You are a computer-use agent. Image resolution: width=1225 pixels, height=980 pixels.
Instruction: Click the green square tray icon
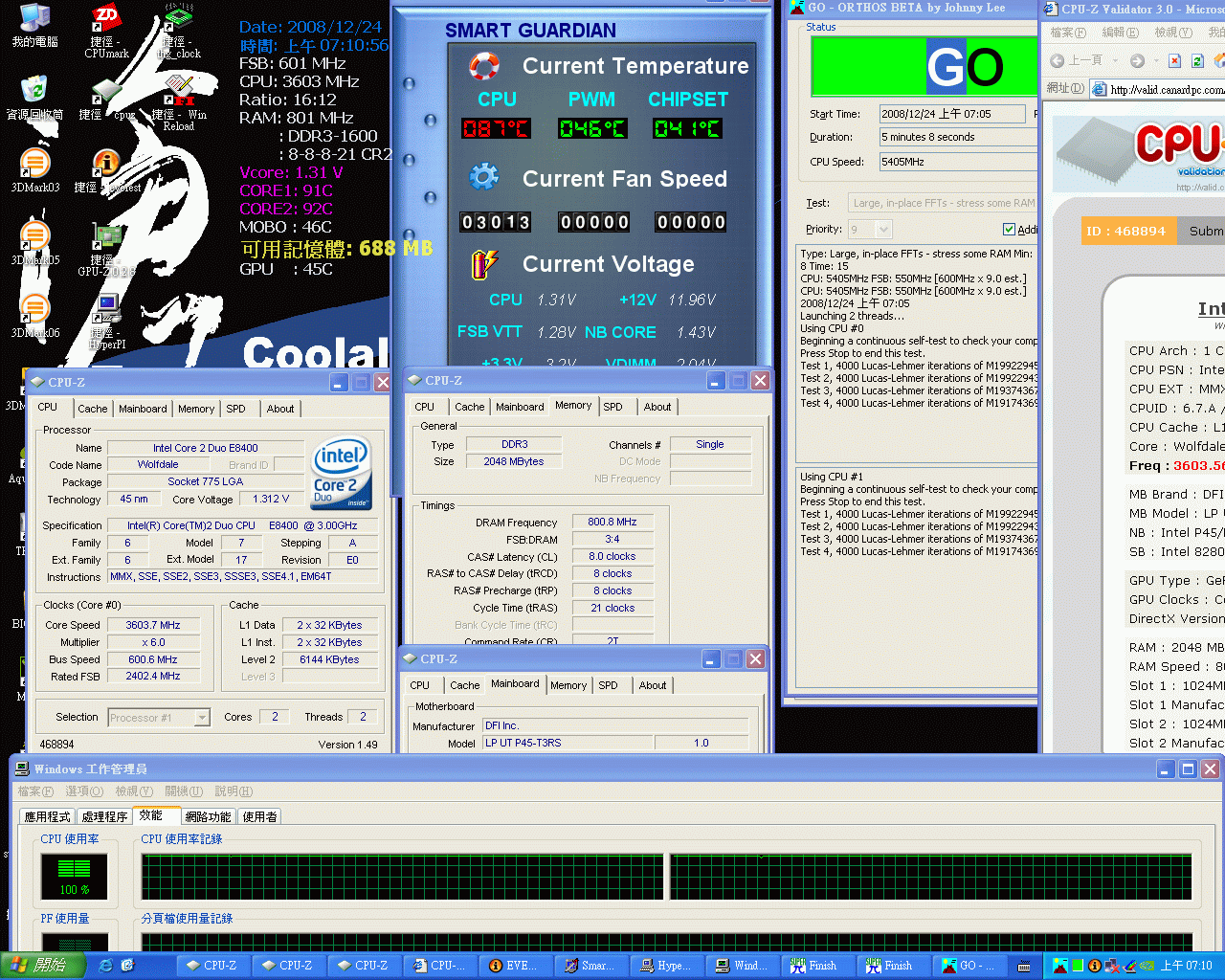click(x=1078, y=966)
